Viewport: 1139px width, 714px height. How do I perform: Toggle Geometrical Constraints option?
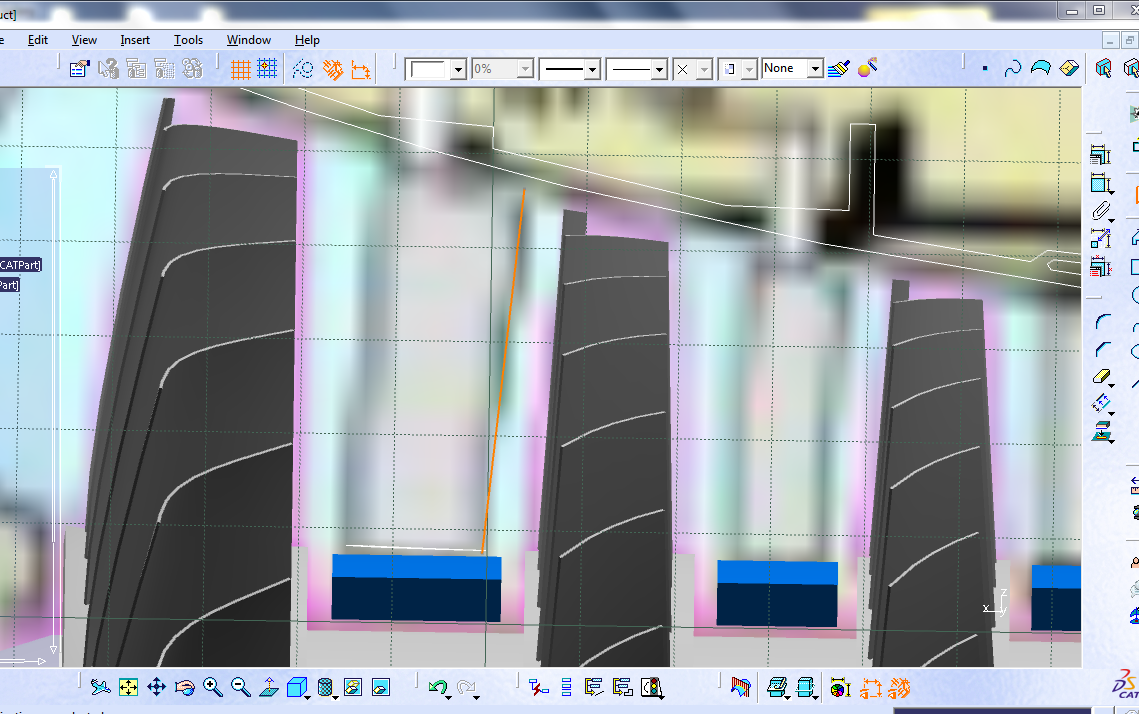(x=333, y=69)
